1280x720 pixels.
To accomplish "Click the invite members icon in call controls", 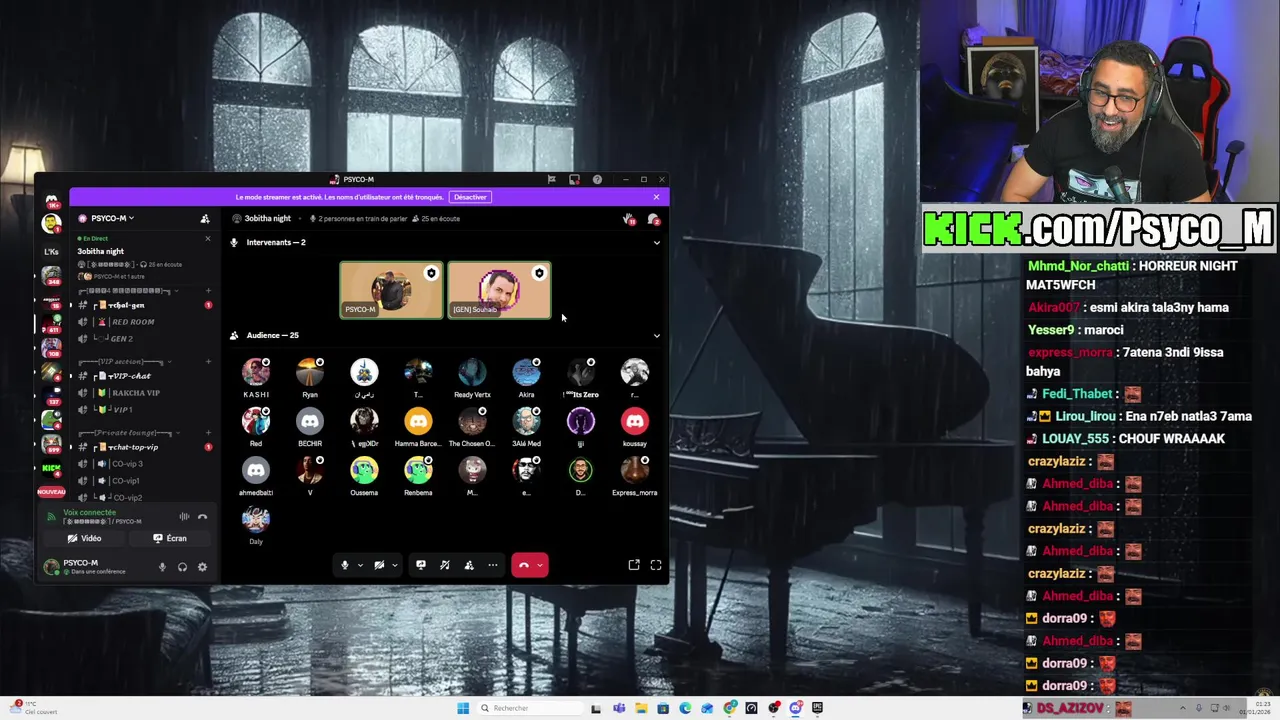I will 469,565.
